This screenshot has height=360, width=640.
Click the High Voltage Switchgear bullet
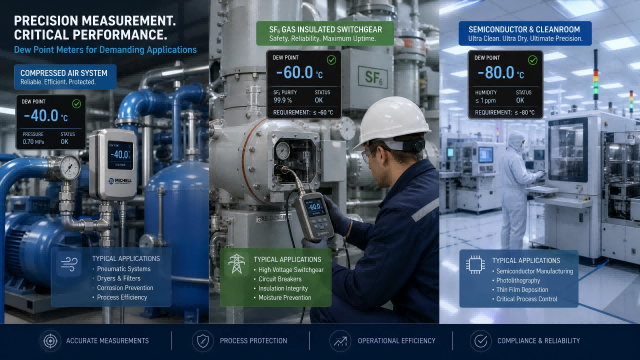[x=289, y=270]
